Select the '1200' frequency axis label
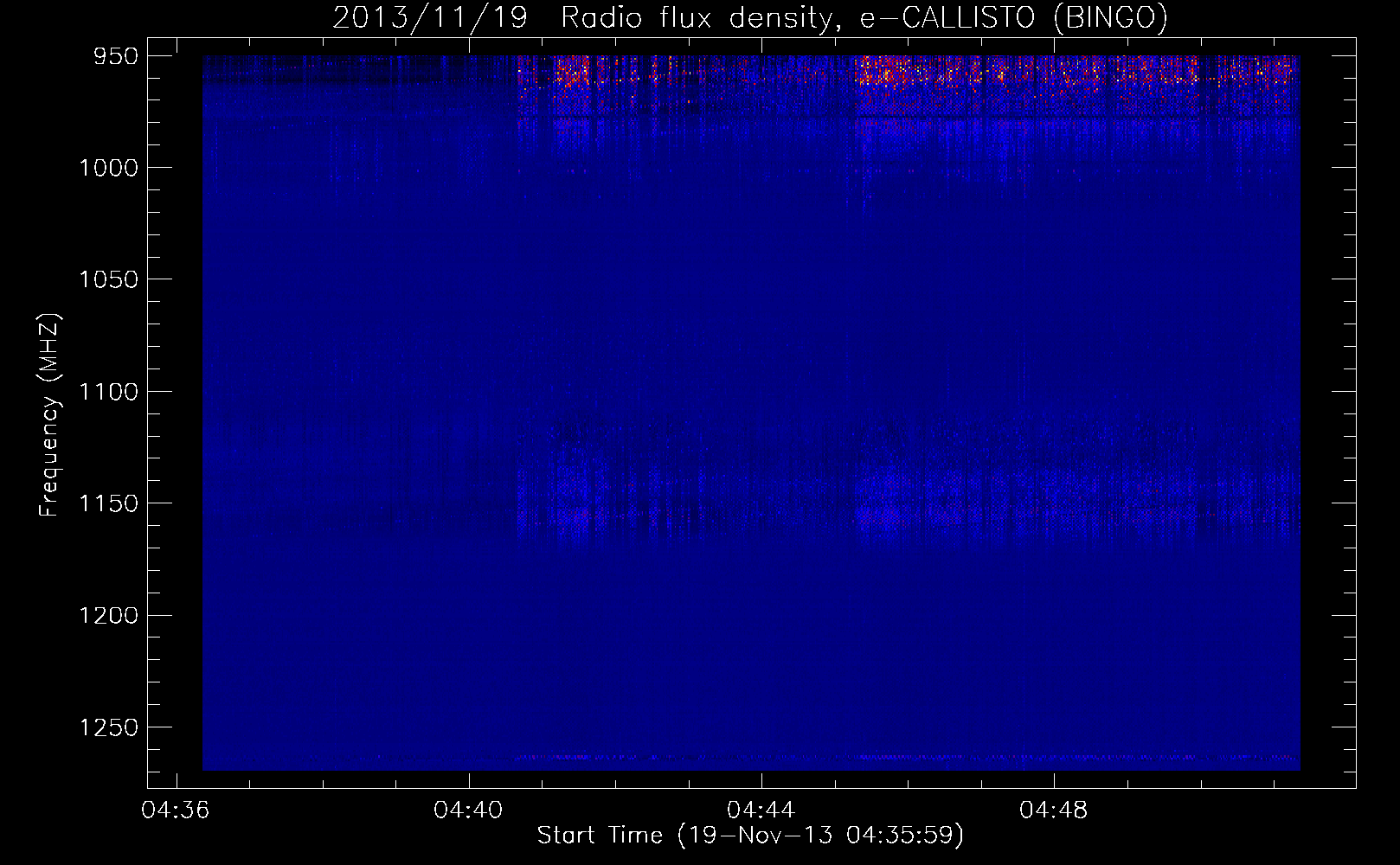1400x865 pixels. [x=108, y=615]
